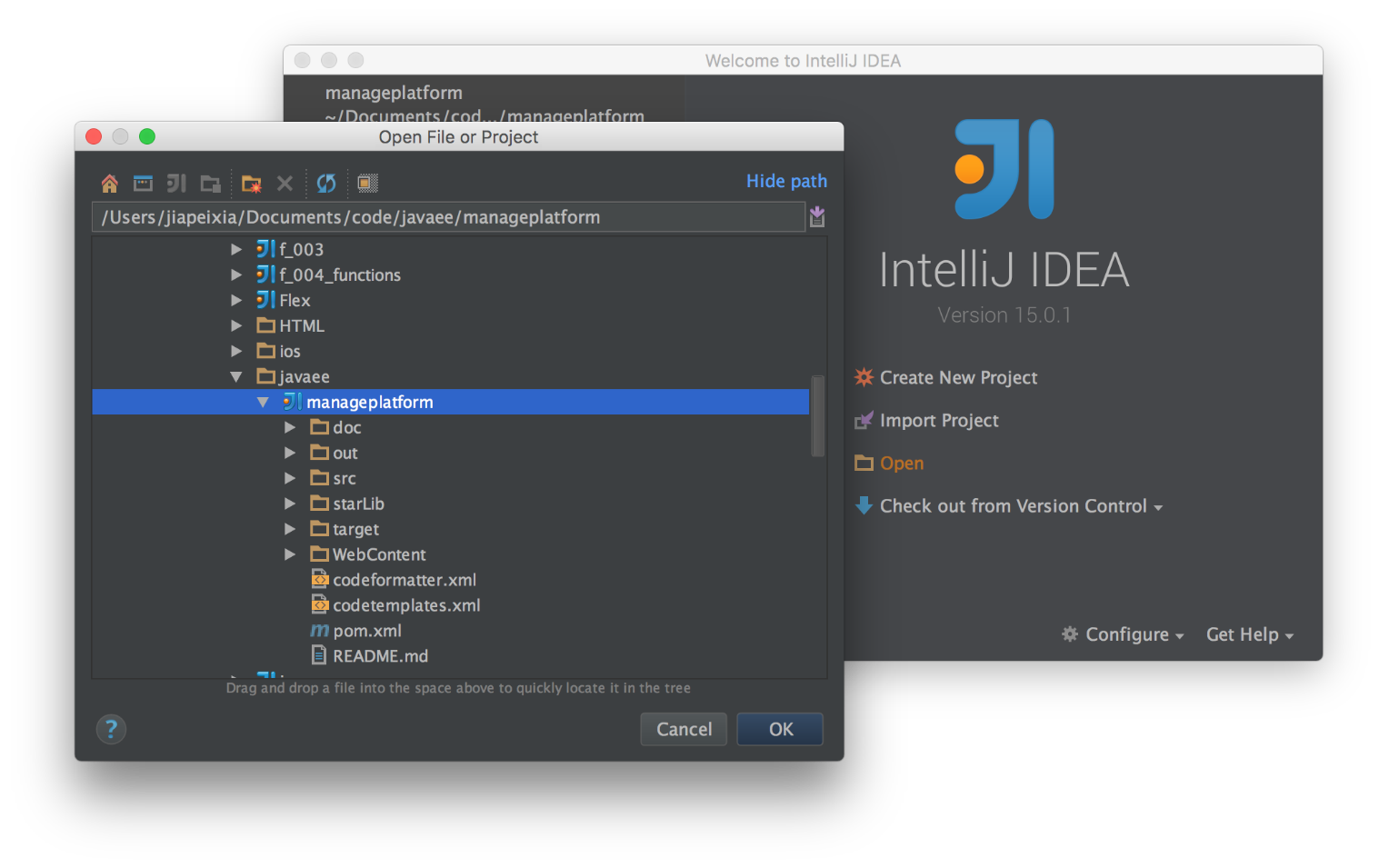The height and width of the screenshot is (868, 1379).
Task: Click the pom.xml Maven icon
Action: [319, 631]
